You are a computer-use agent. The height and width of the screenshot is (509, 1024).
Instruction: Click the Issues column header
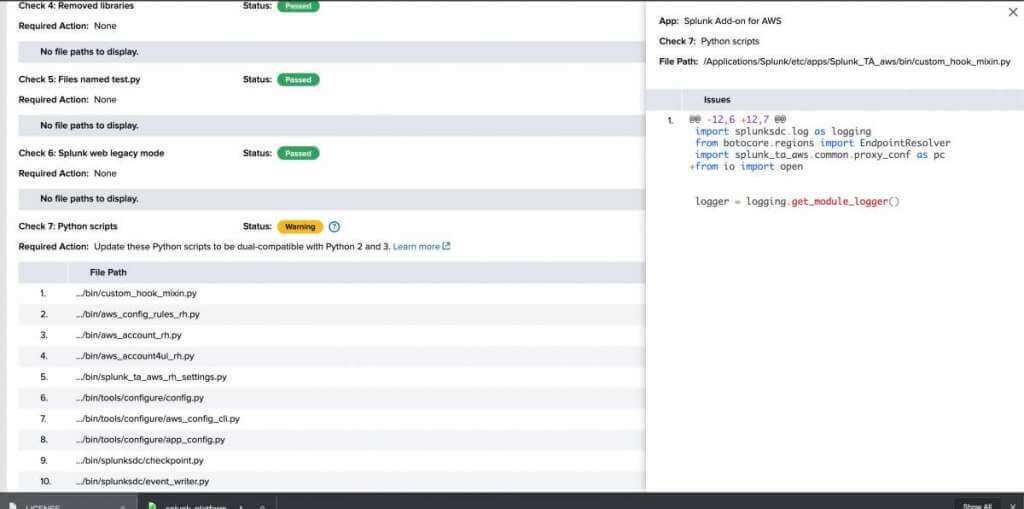[717, 100]
